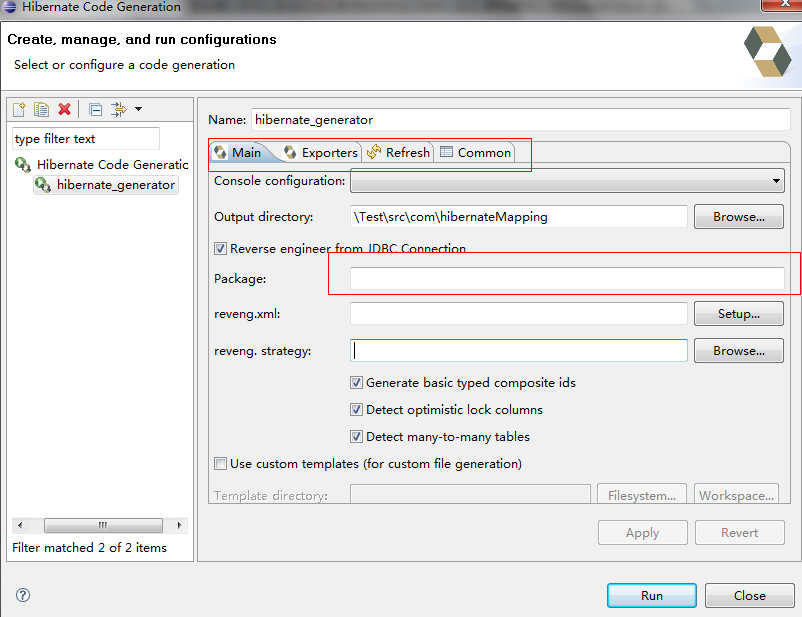Click the Run button
Viewport: 802px width, 617px height.
tap(652, 596)
